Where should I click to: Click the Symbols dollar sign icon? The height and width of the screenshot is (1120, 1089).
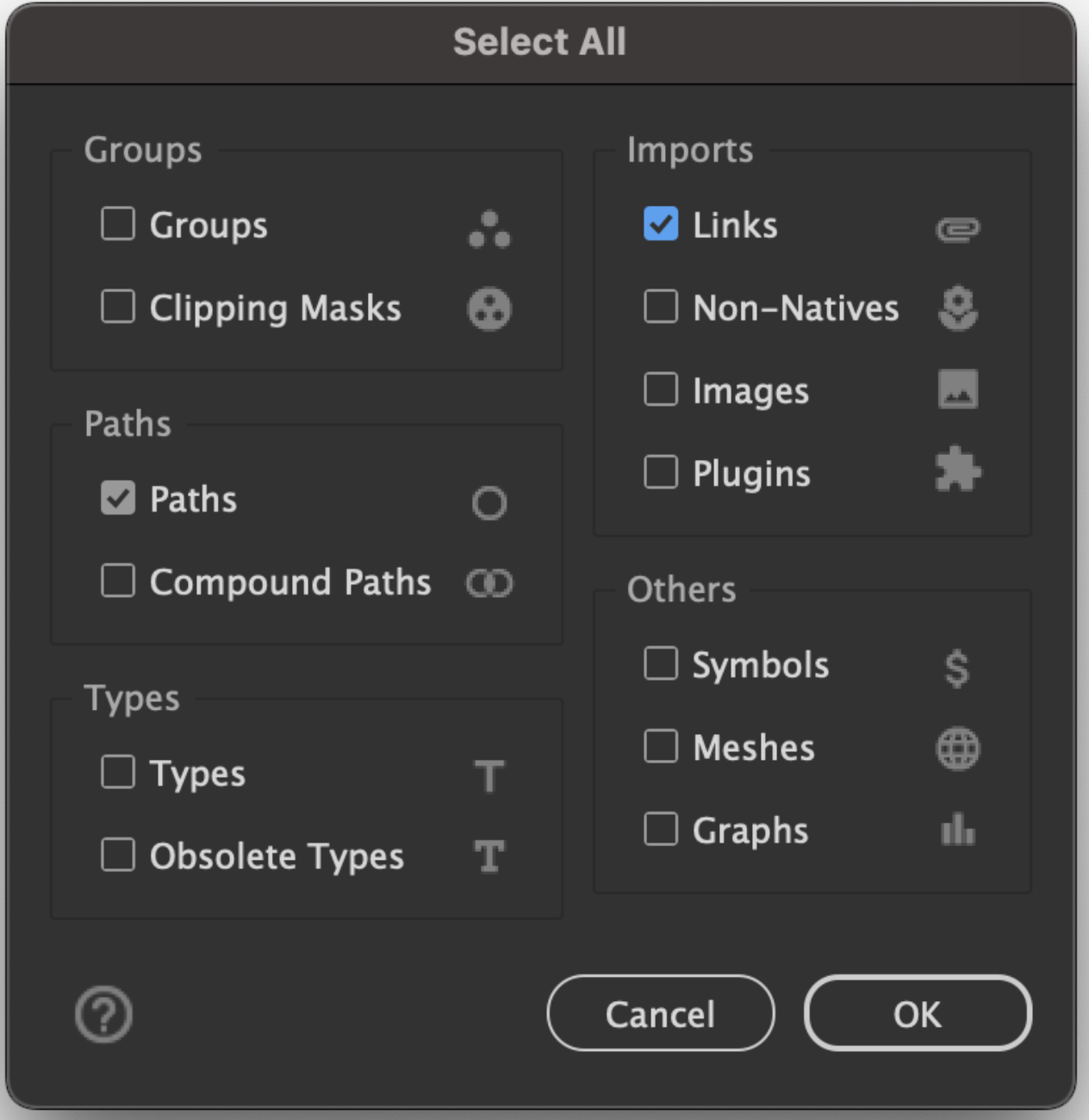coord(956,668)
